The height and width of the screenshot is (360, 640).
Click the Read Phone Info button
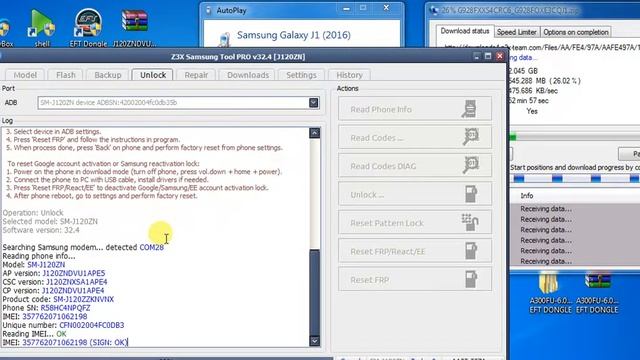pos(415,109)
